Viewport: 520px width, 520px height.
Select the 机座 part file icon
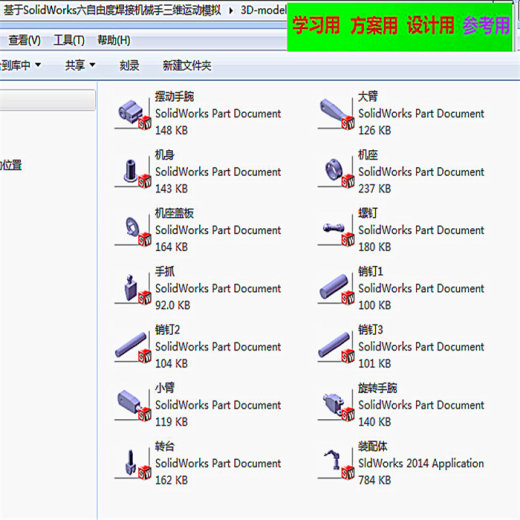(336, 172)
